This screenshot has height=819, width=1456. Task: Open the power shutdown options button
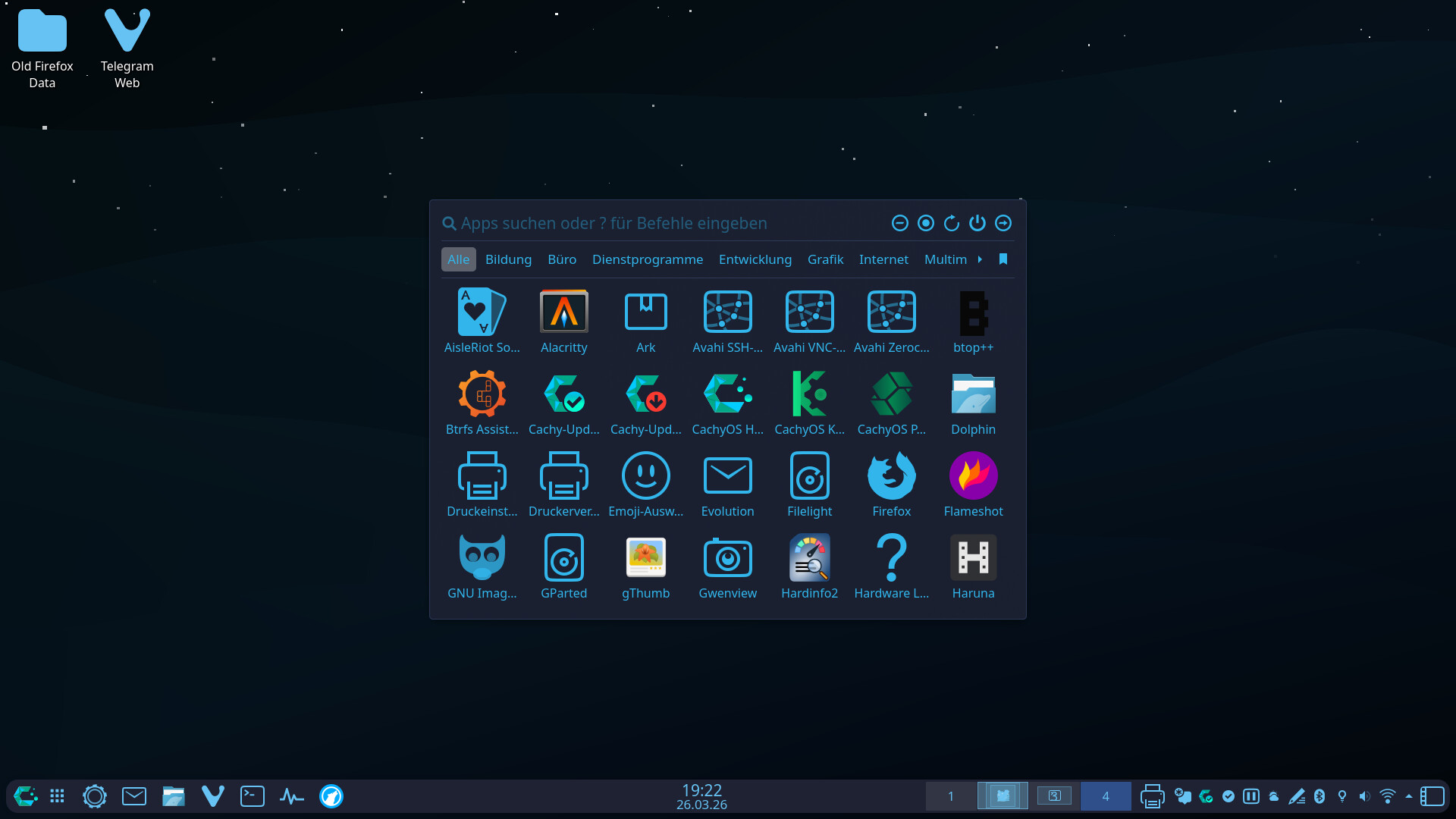point(977,223)
